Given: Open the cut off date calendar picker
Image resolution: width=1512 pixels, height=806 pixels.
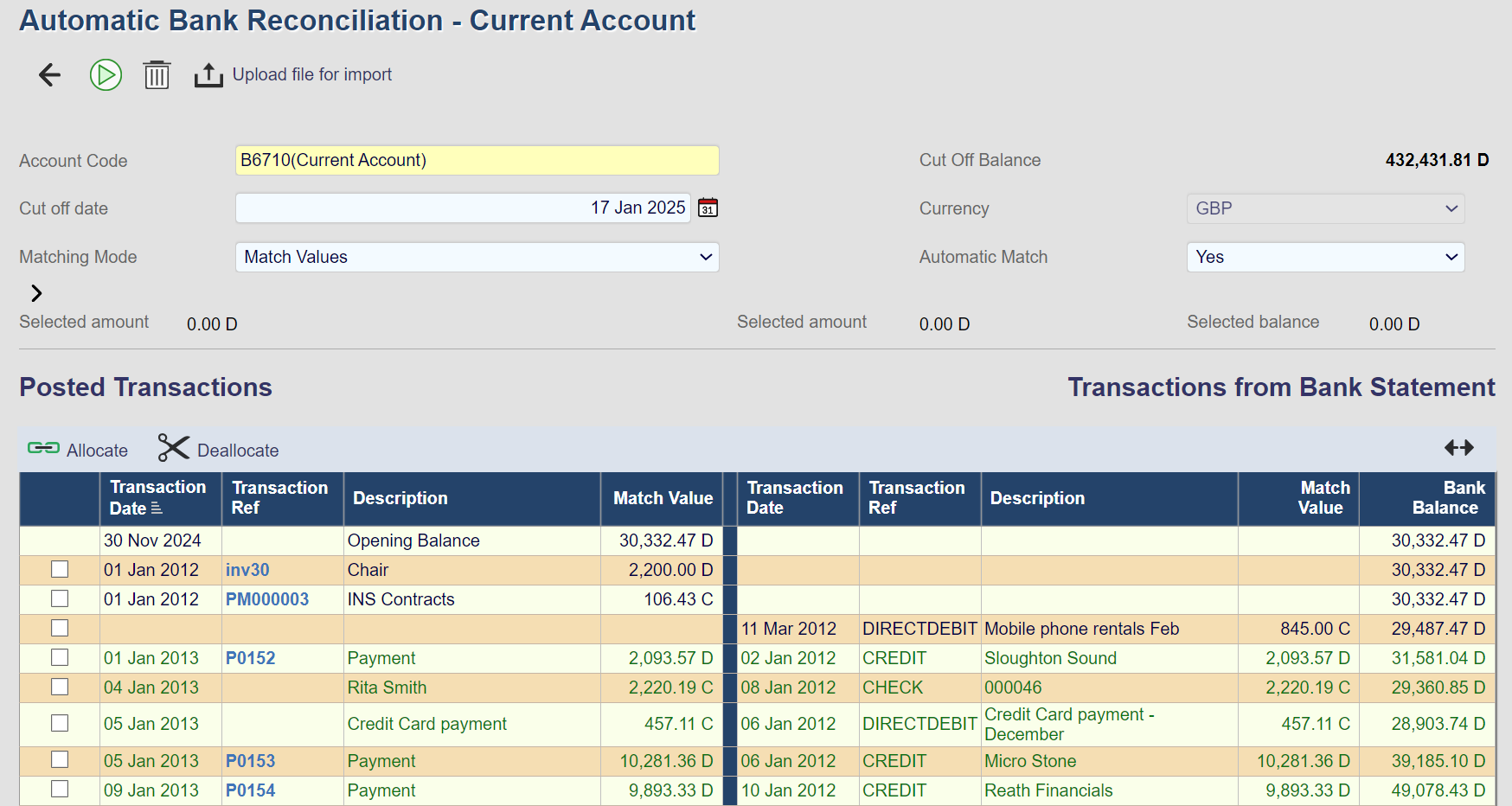Looking at the screenshot, I should point(708,208).
